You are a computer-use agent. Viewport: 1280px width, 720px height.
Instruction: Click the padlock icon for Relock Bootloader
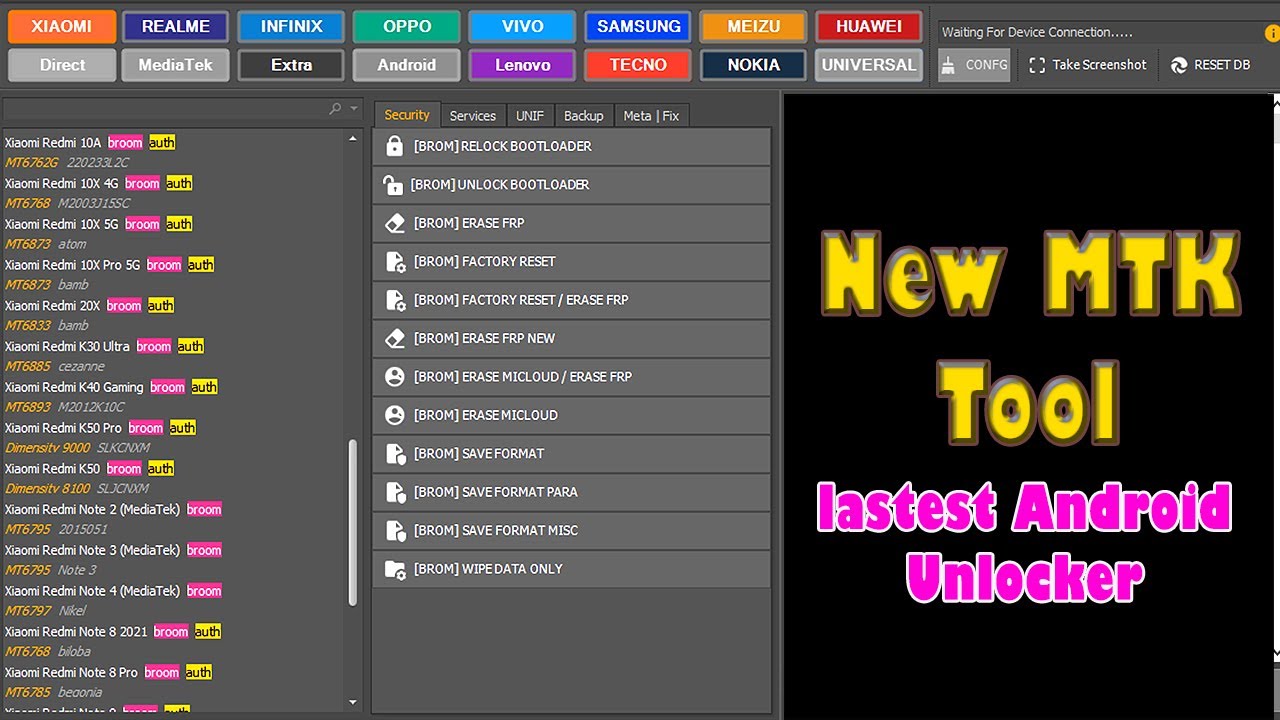point(395,146)
